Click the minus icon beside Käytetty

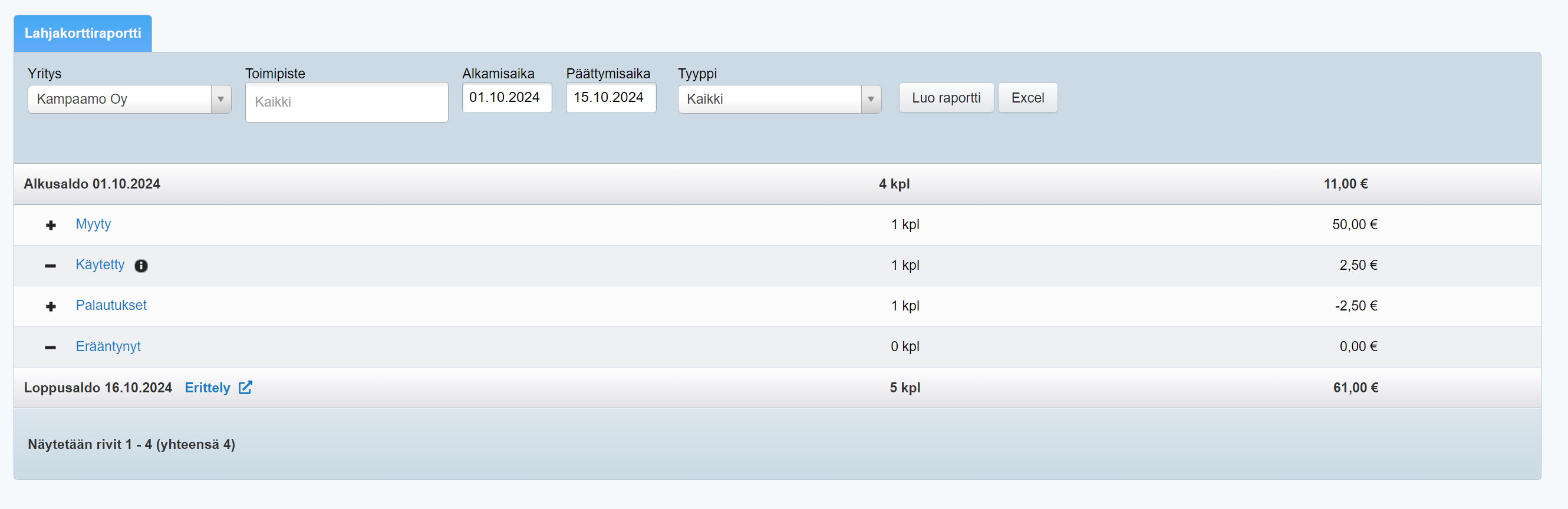click(51, 266)
